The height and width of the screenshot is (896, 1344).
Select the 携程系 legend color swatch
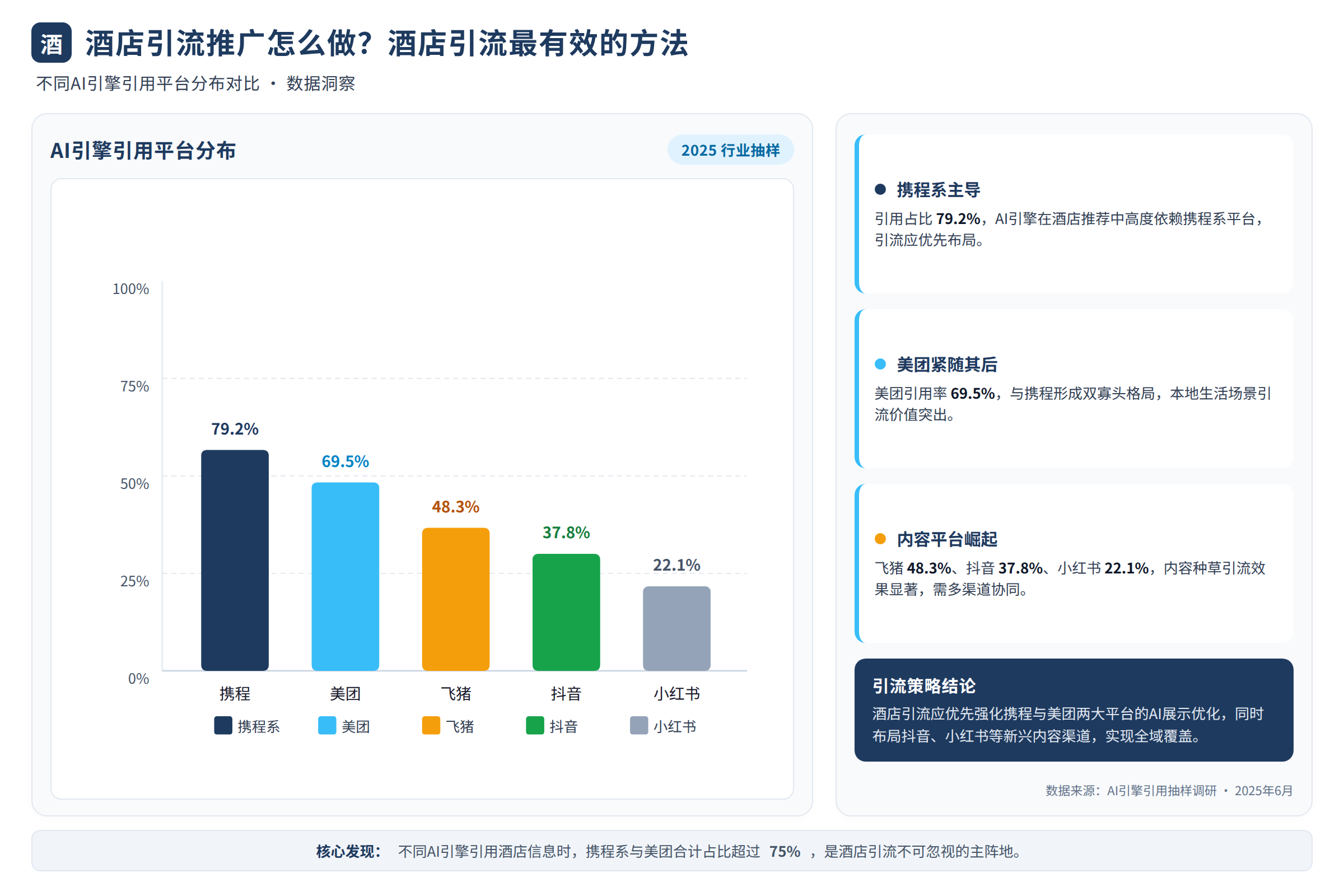click(223, 725)
